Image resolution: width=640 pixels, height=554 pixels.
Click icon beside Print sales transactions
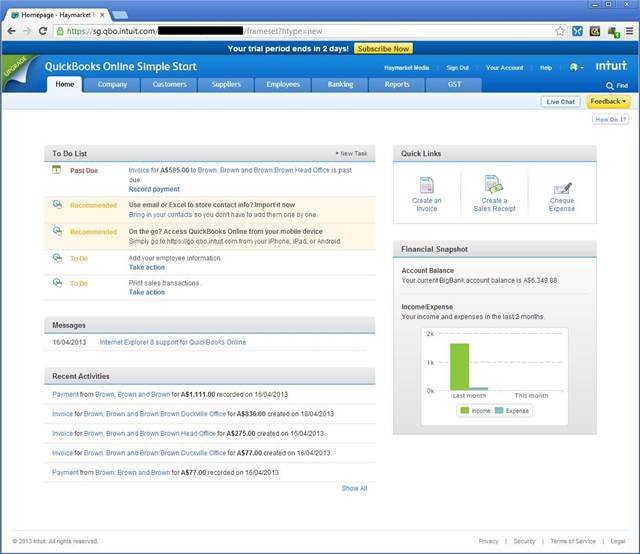[x=57, y=283]
